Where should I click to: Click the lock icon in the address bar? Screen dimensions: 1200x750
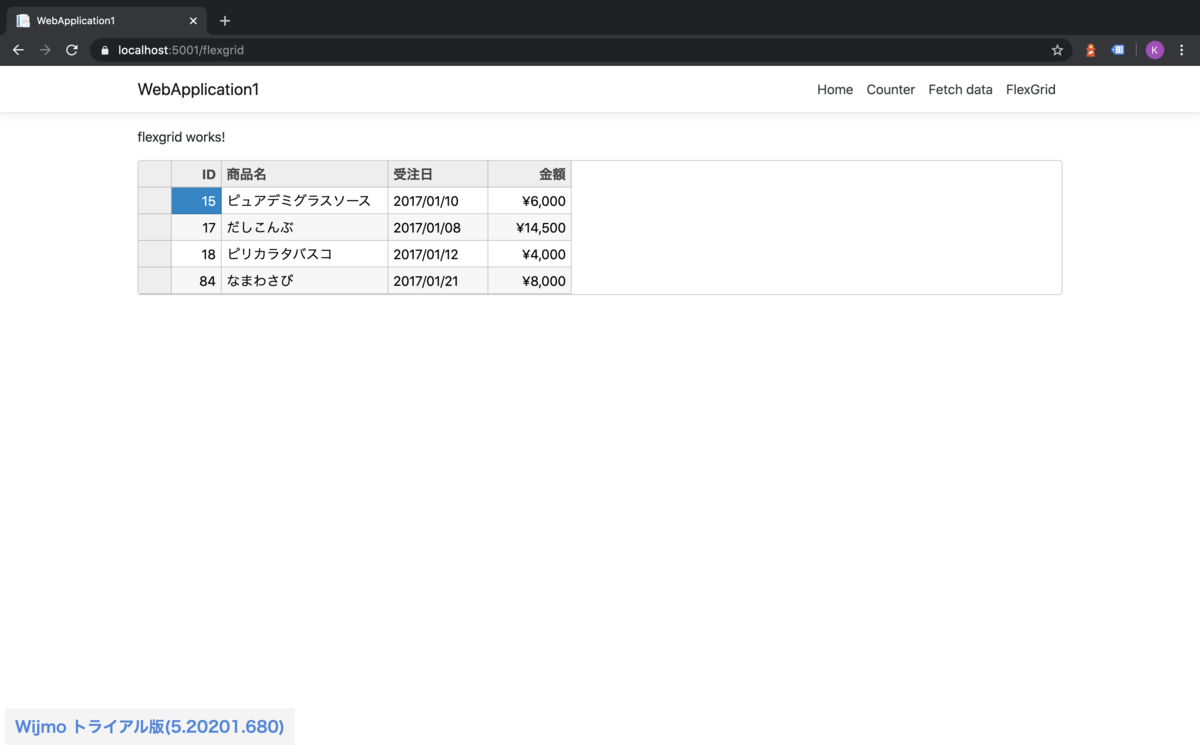pyautogui.click(x=104, y=50)
